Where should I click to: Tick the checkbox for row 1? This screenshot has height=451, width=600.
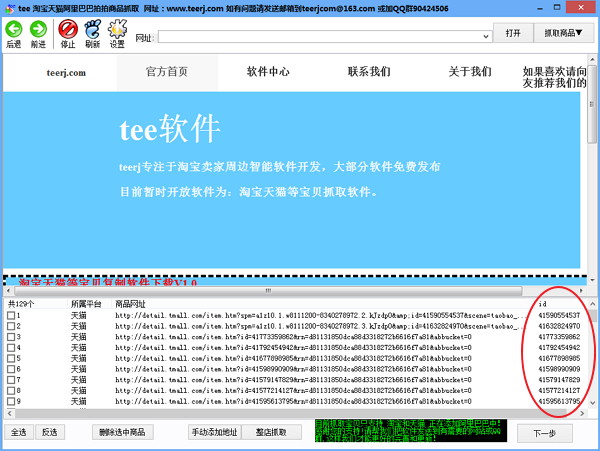pyautogui.click(x=11, y=316)
